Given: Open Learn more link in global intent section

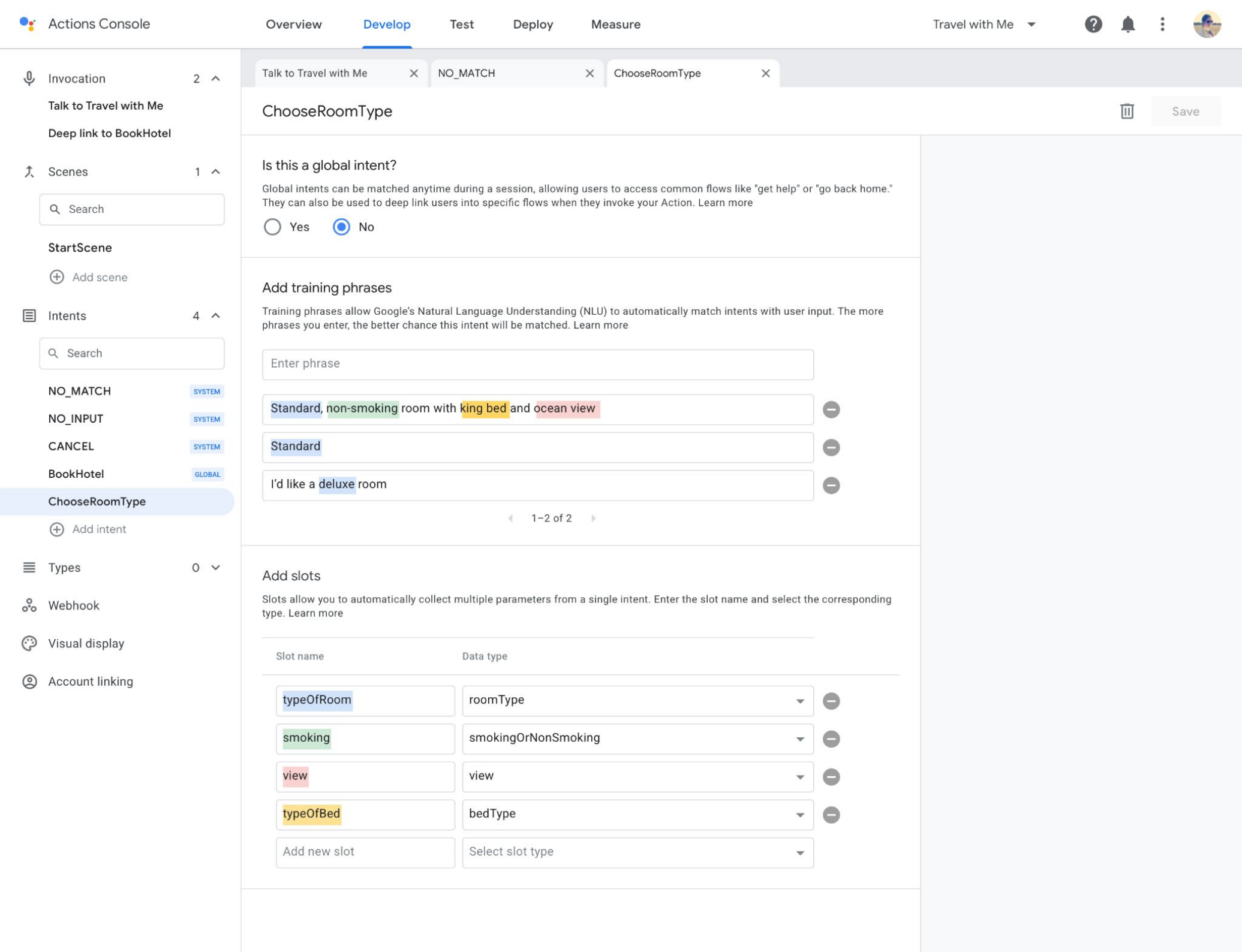Looking at the screenshot, I should pyautogui.click(x=724, y=203).
